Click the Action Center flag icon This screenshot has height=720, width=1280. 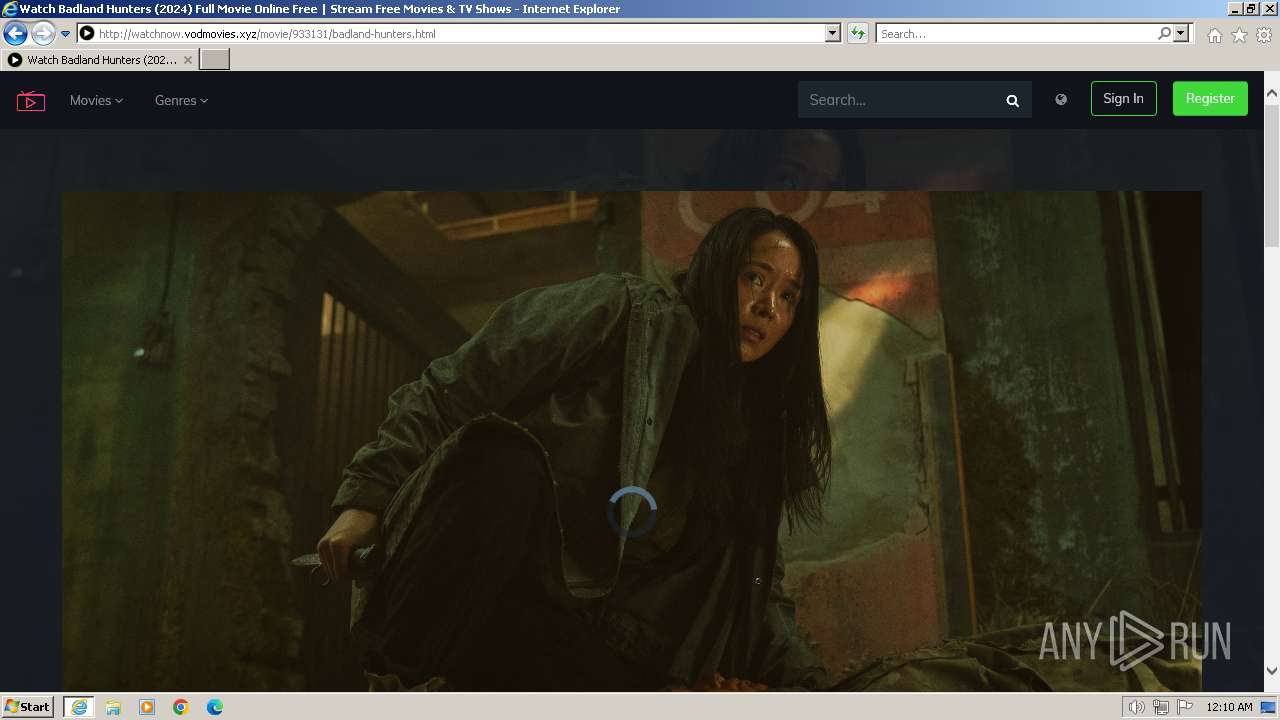pyautogui.click(x=1185, y=707)
